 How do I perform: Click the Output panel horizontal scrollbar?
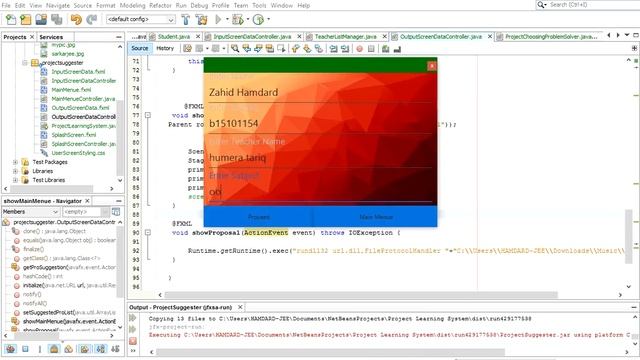point(331,352)
